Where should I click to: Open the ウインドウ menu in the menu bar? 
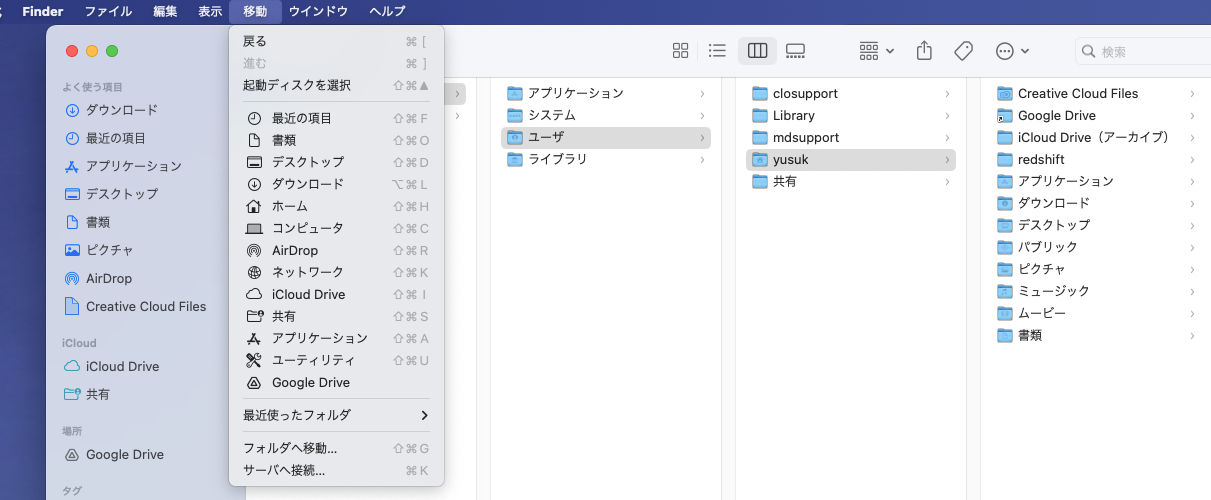[318, 11]
